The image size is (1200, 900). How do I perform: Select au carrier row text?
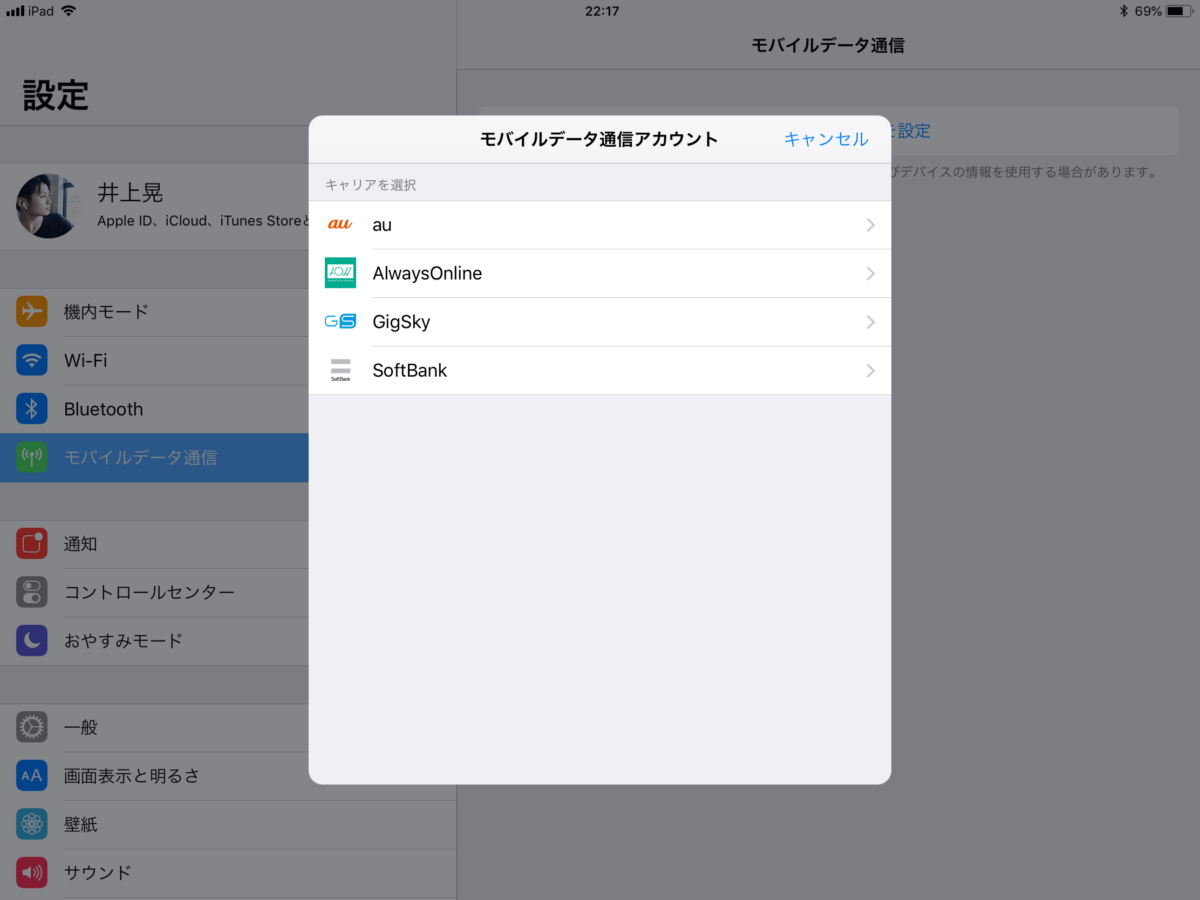tap(382, 225)
